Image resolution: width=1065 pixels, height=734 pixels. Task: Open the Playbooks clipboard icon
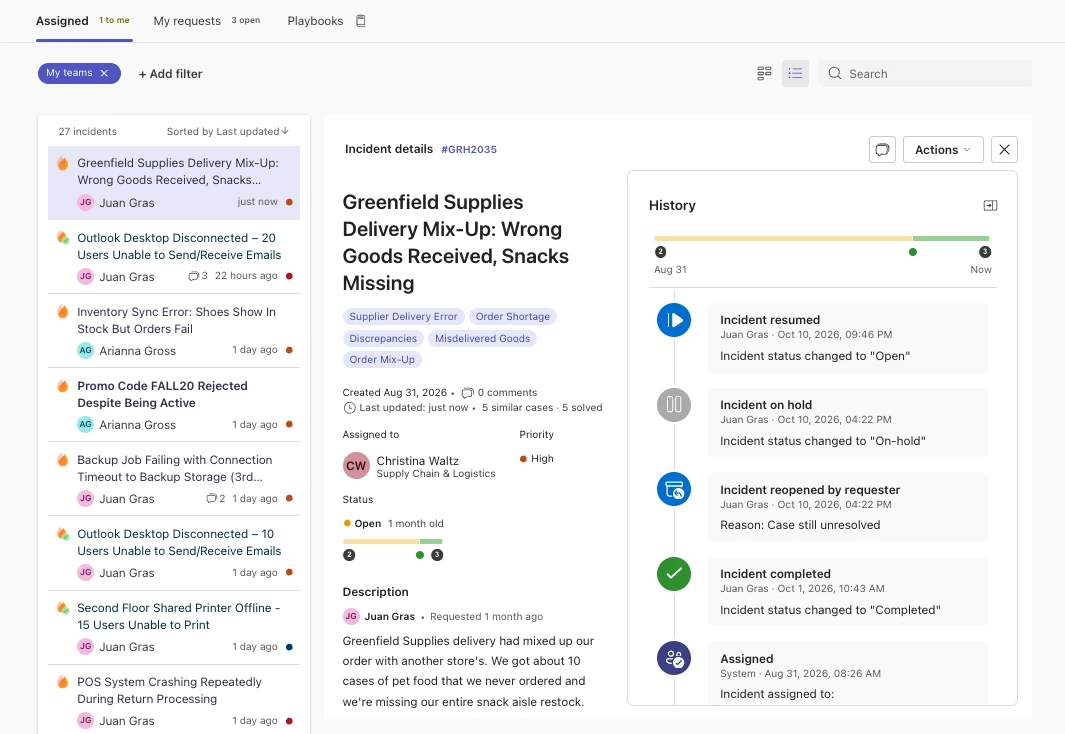pyautogui.click(x=361, y=21)
